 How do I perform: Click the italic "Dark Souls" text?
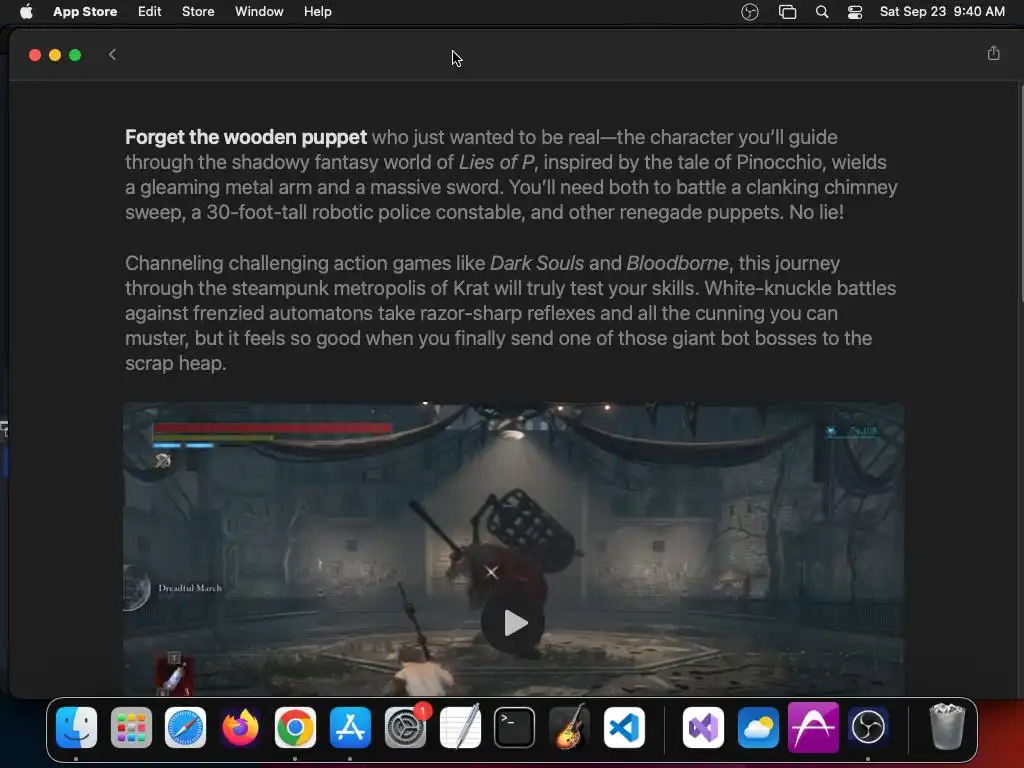(537, 263)
